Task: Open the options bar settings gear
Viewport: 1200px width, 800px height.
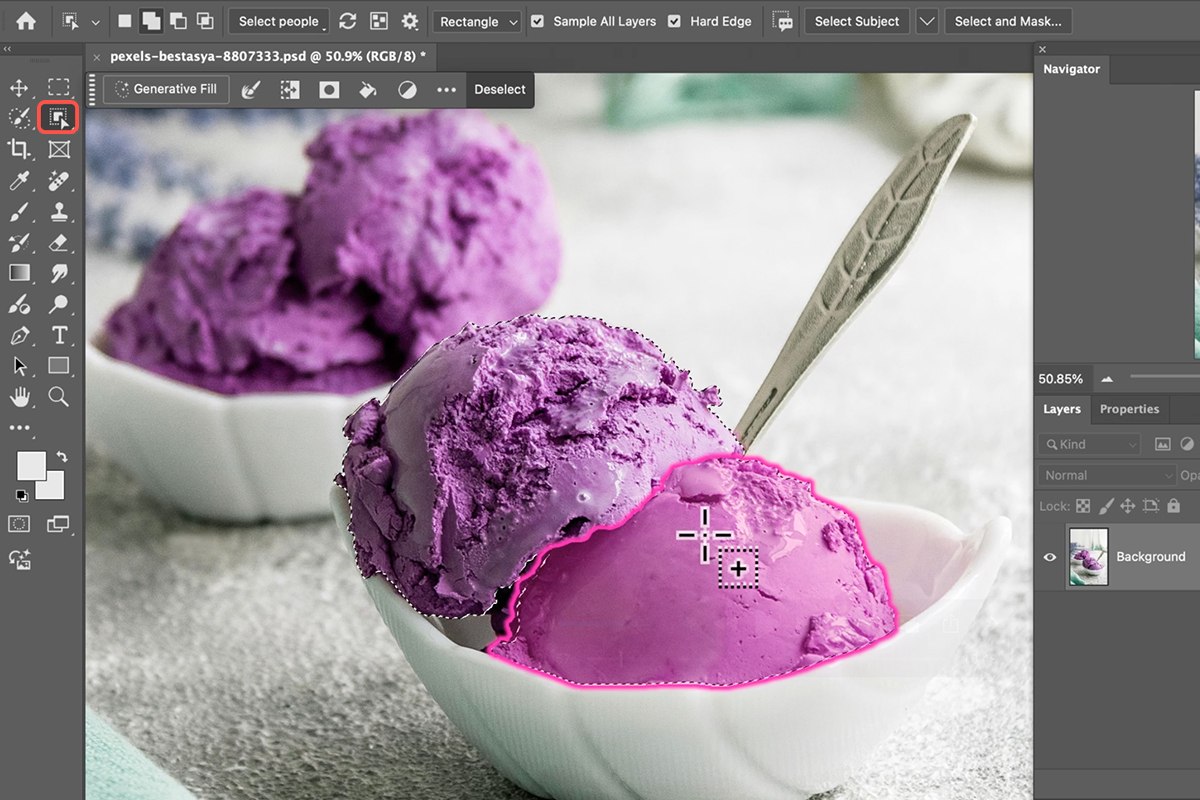Action: (410, 21)
